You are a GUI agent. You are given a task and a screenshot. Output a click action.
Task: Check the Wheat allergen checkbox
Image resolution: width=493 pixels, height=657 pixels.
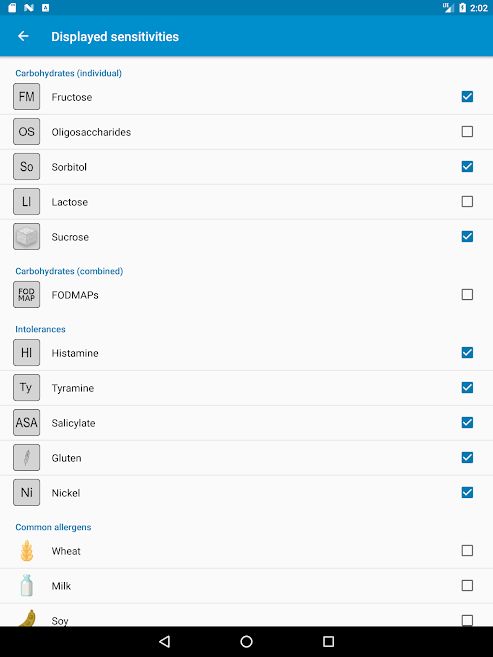pos(467,551)
